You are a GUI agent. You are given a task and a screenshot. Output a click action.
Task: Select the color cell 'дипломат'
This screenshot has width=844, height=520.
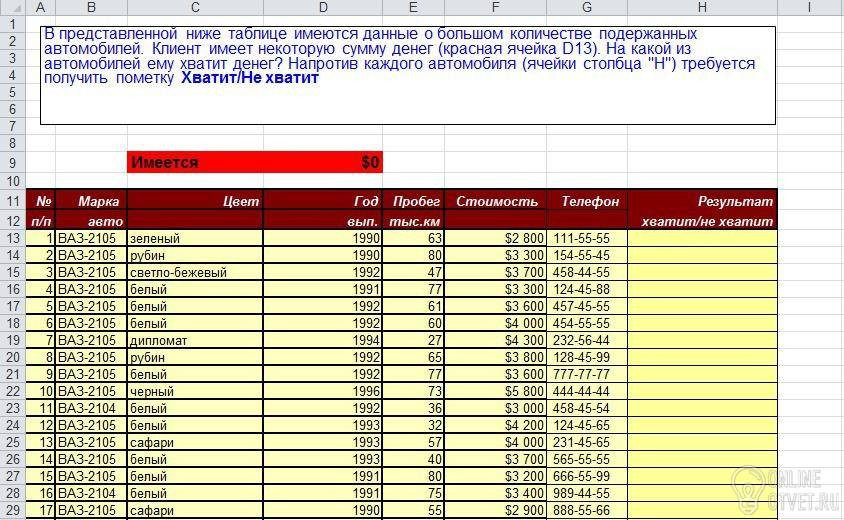[195, 340]
